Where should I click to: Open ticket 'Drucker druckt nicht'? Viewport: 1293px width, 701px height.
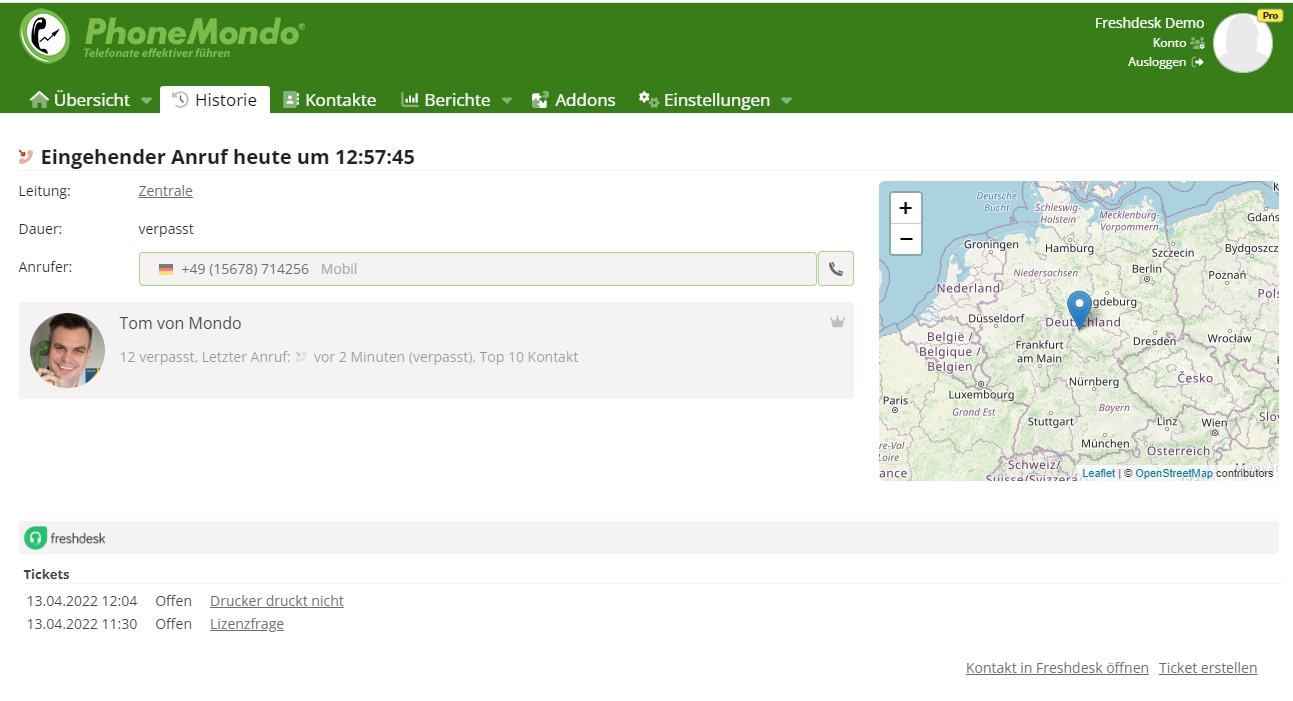276,601
